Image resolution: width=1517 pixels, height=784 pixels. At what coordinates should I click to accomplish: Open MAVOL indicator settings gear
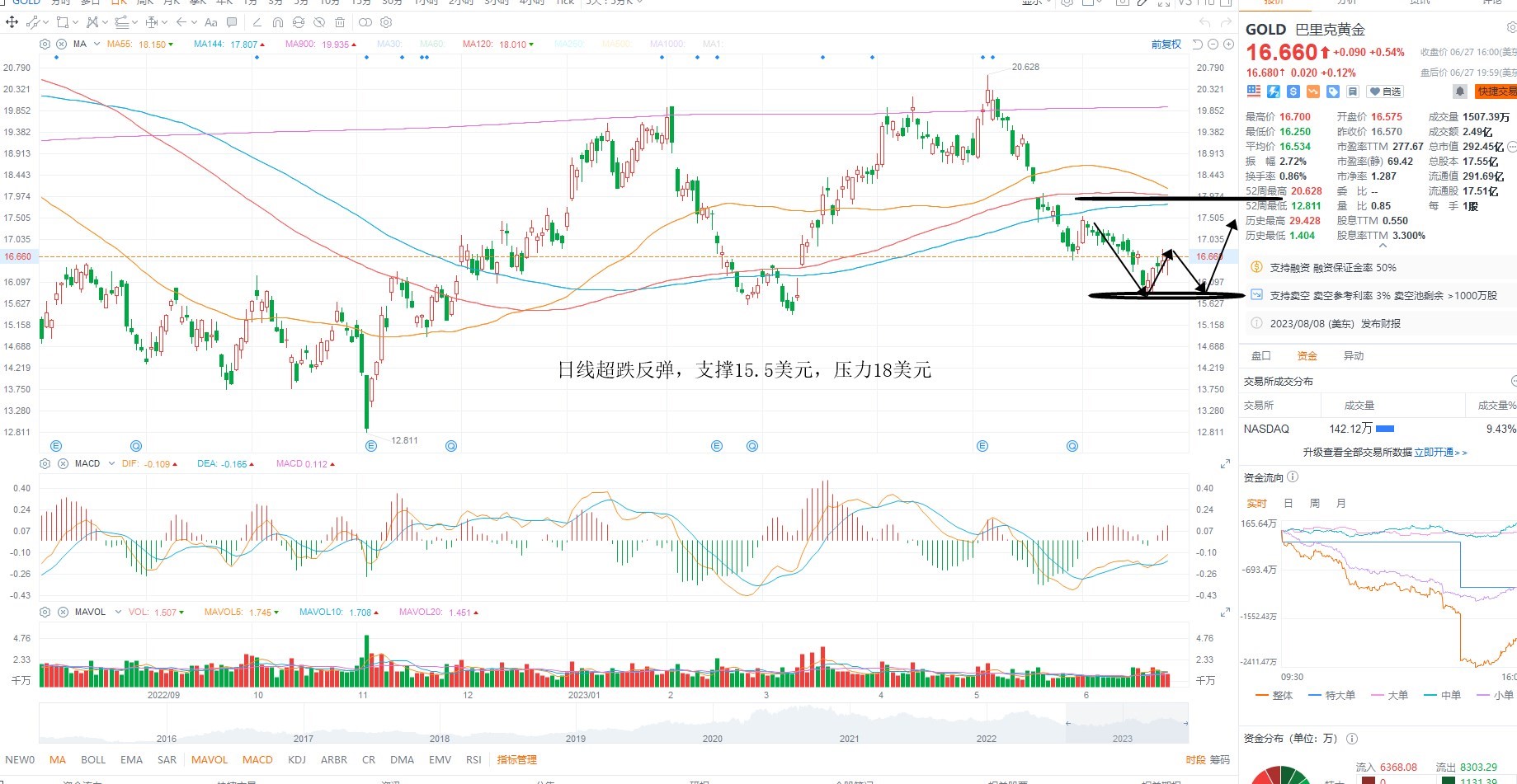(x=45, y=613)
